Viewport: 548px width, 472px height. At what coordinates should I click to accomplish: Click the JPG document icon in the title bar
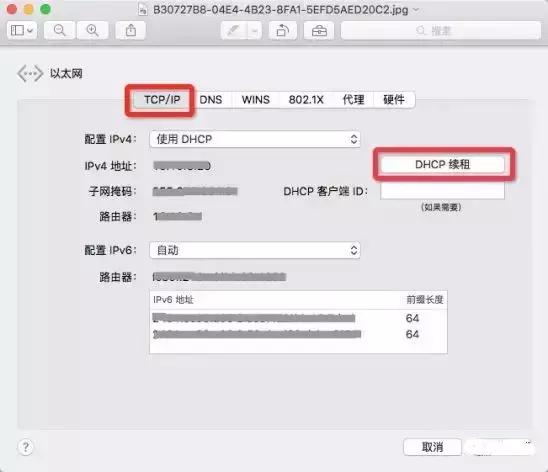(143, 9)
